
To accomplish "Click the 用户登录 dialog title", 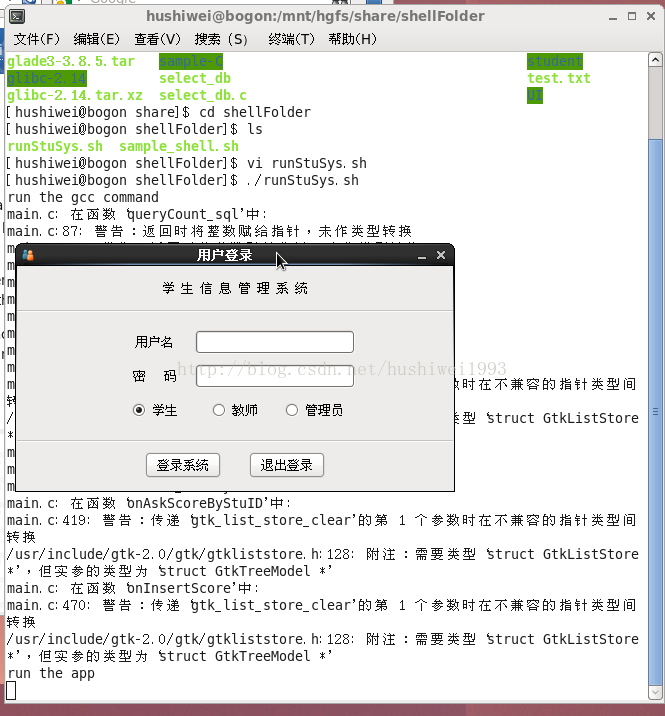I will pos(224,255).
